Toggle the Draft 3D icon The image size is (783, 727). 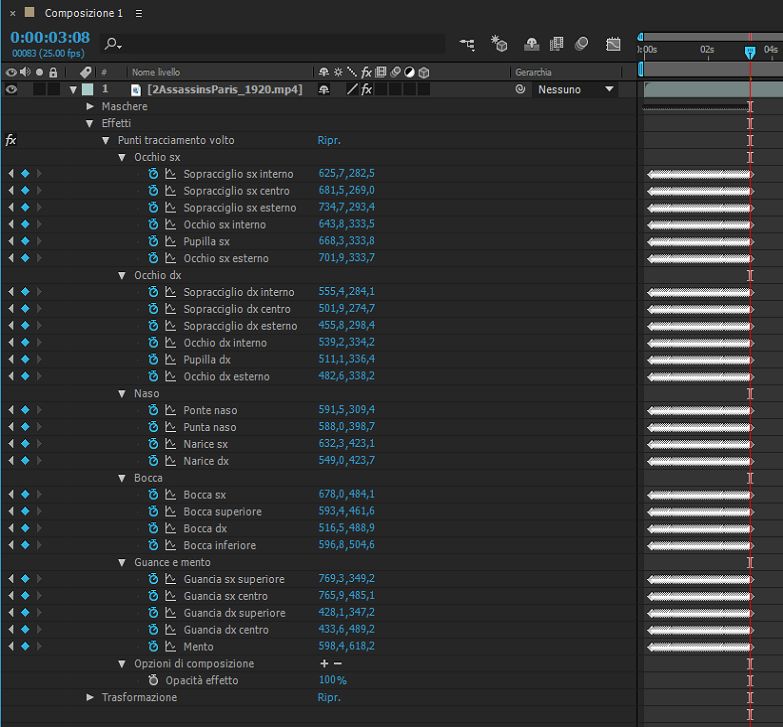pyautogui.click(x=499, y=45)
